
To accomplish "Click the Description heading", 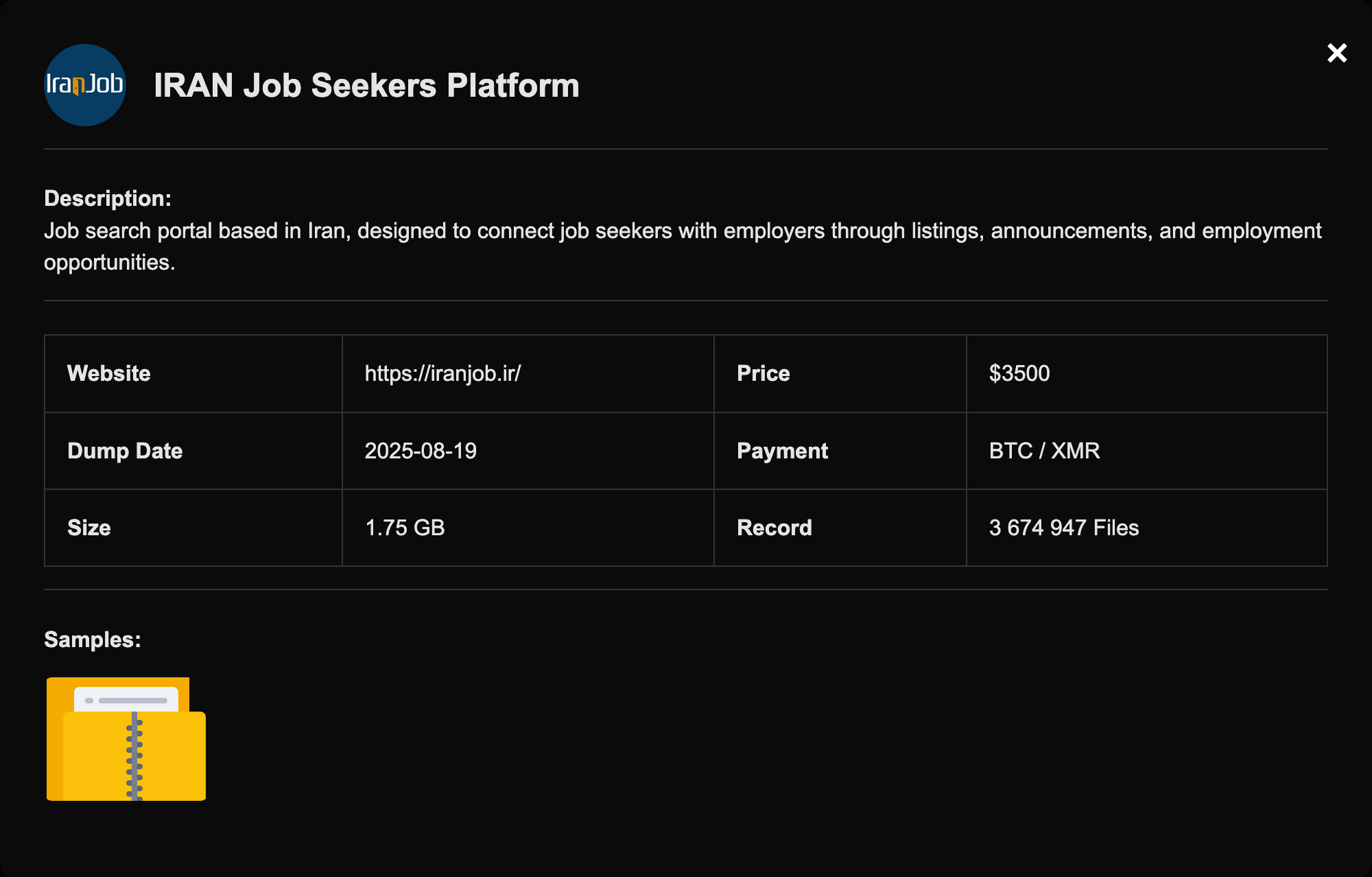I will [107, 198].
